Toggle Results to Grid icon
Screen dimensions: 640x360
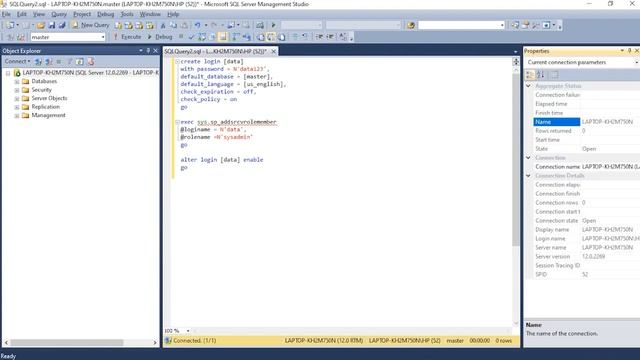click(x=271, y=37)
